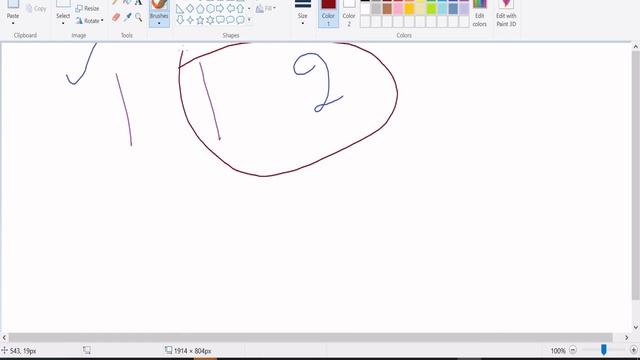Pick the light yellow palette color

(x=420, y=9)
